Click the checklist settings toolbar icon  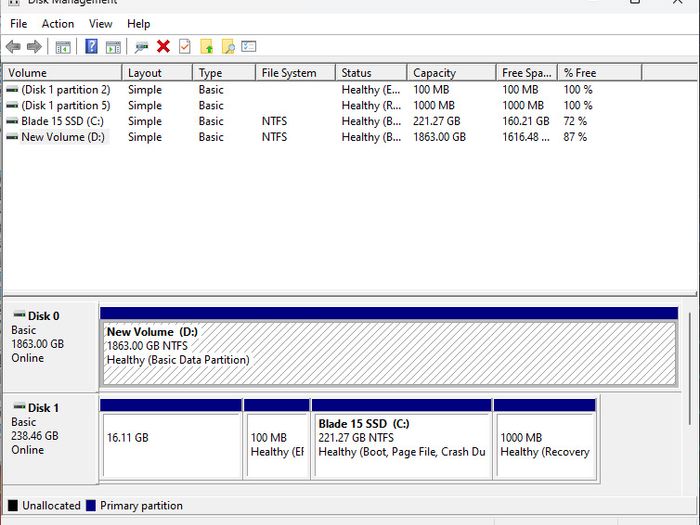pyautogui.click(x=249, y=46)
